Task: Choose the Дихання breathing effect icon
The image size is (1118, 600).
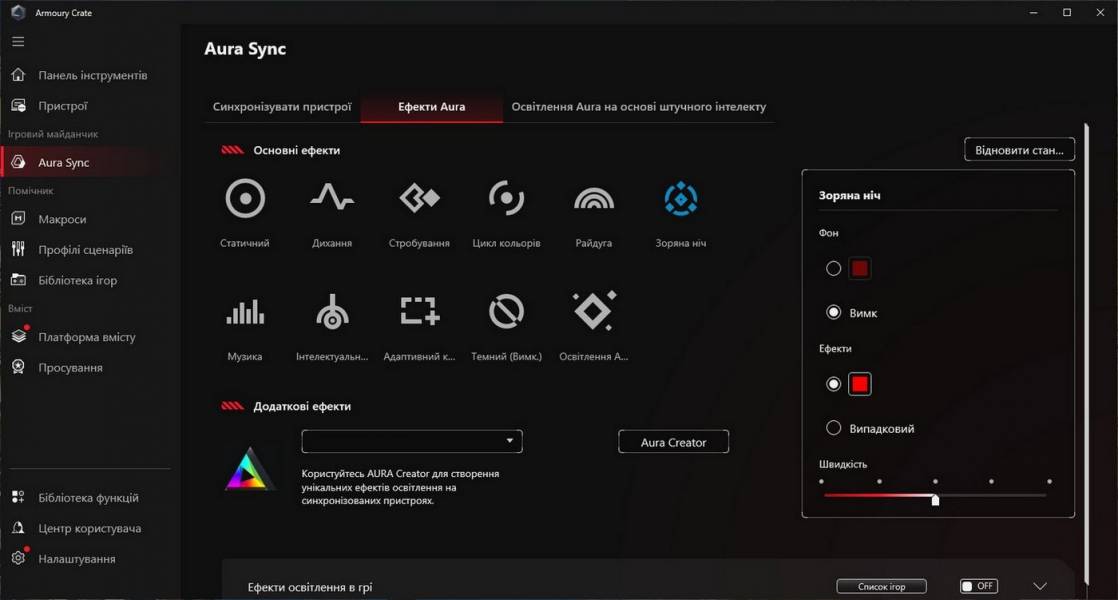Action: [x=332, y=197]
